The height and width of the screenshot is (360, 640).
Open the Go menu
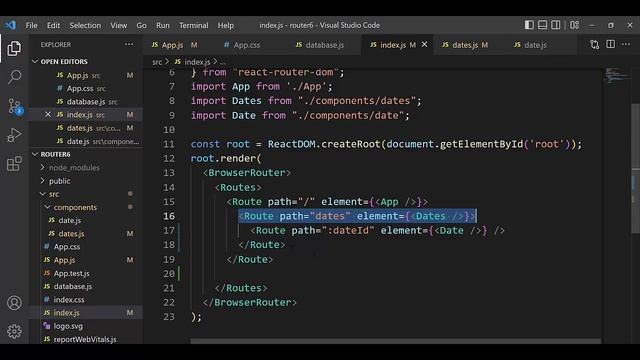coord(141,25)
